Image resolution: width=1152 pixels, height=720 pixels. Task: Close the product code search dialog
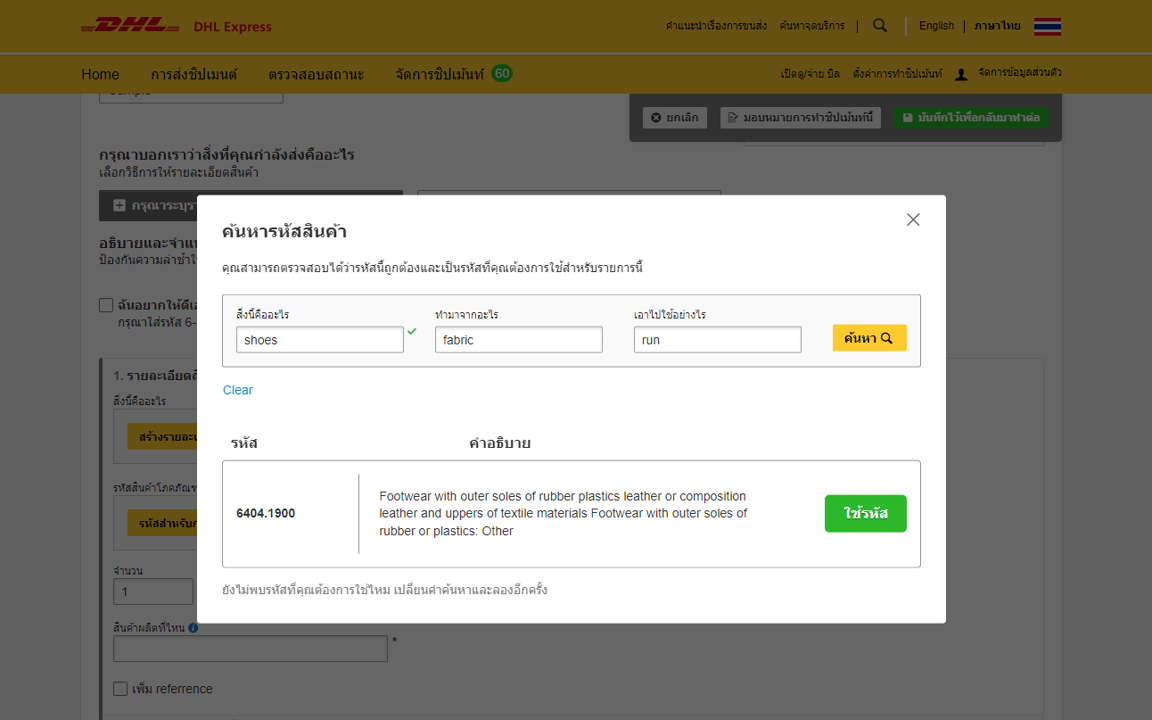(912, 220)
